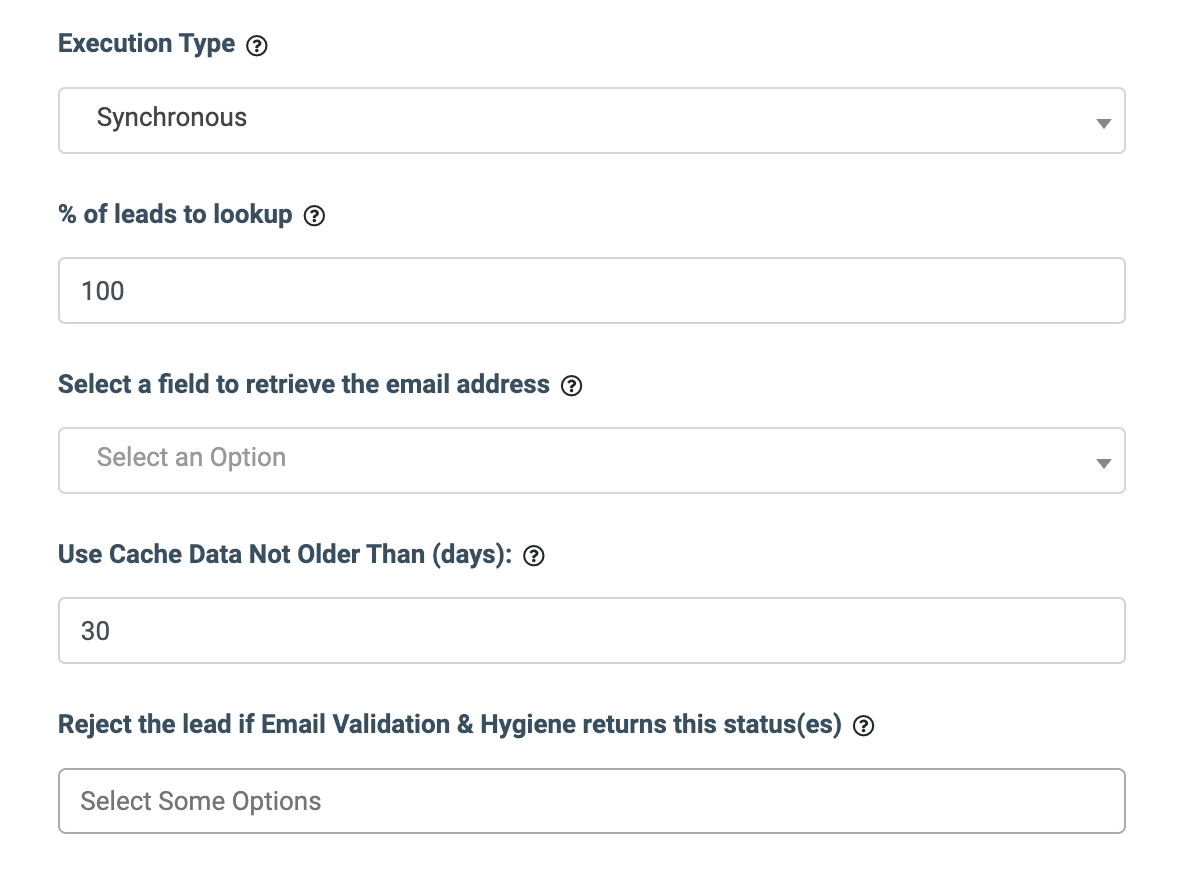Open help for % of leads to lookup
Image resolution: width=1180 pixels, height=870 pixels.
[314, 216]
